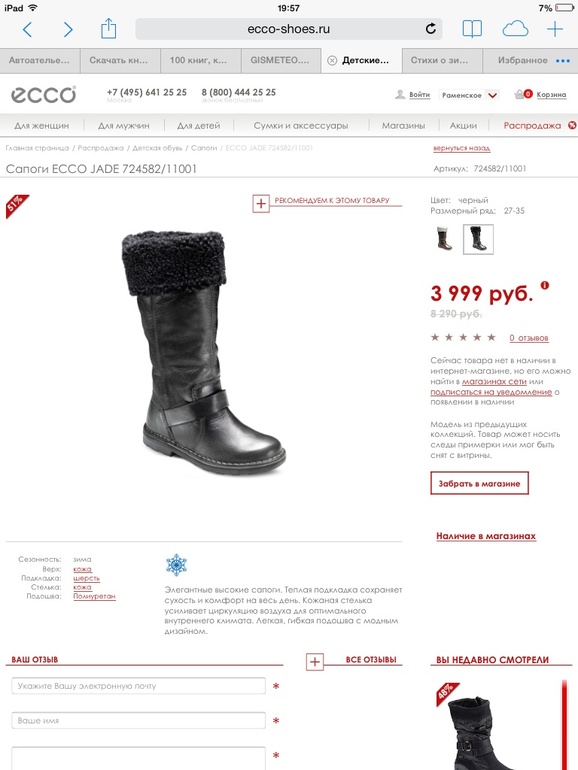Screen dimensions: 578x770
Task: Tap Safari back arrow
Action: click(28, 29)
